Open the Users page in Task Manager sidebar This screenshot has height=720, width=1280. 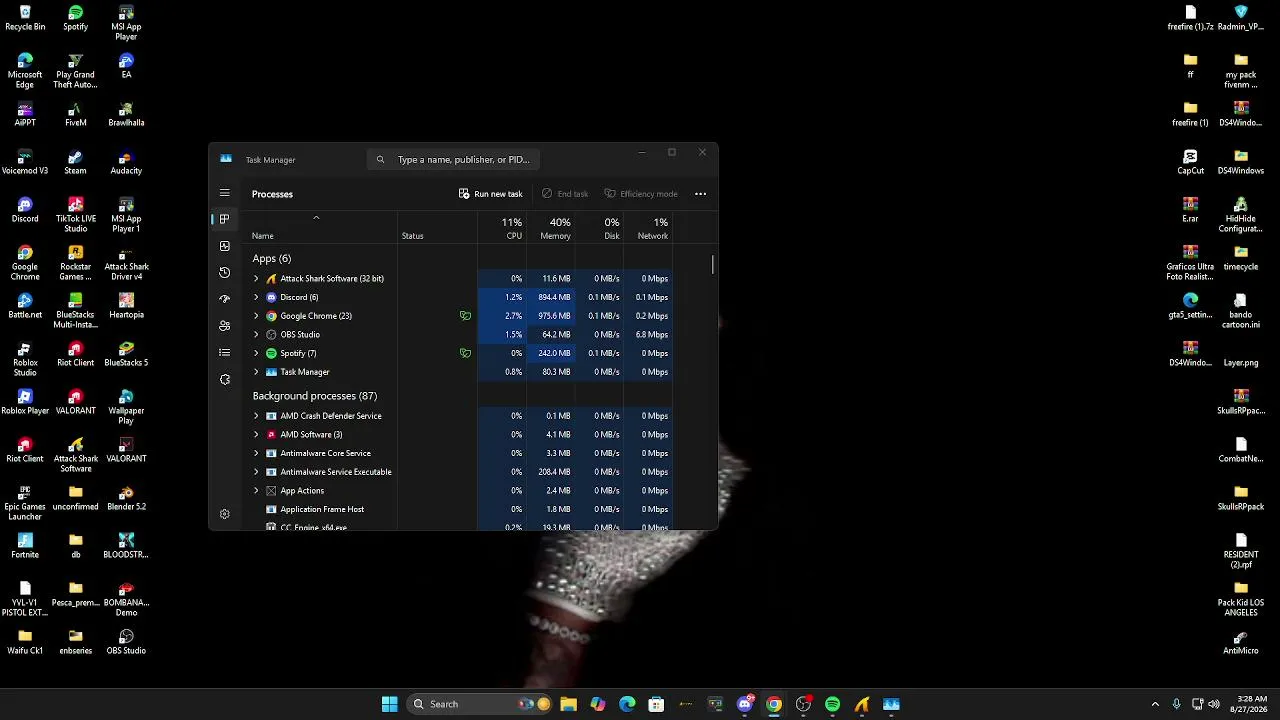pos(224,326)
